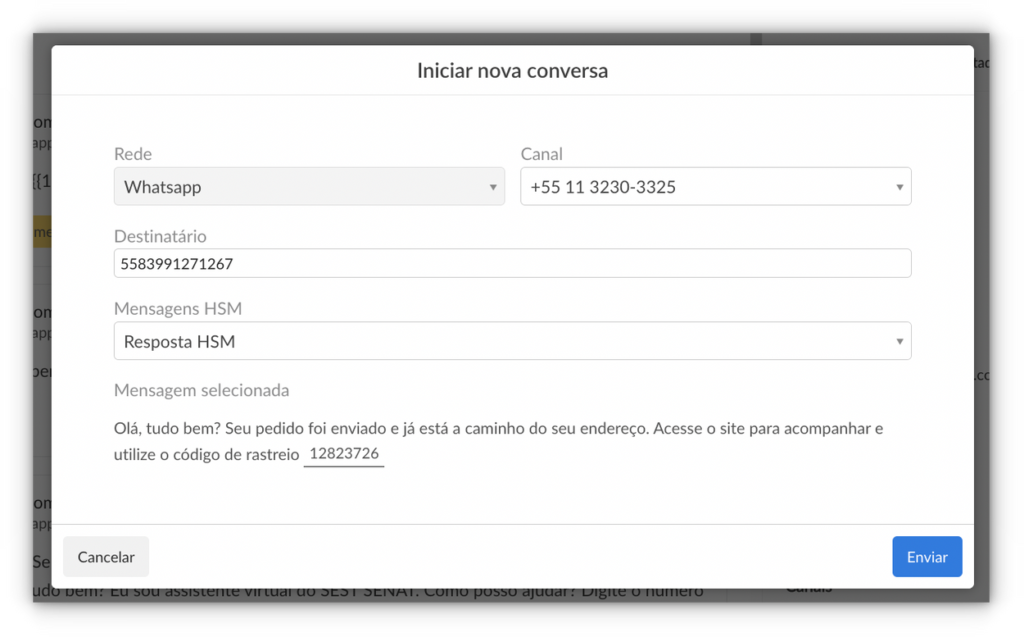Click the código de rastreio text in preview
This screenshot has height=637, width=1024.
[x=240, y=455]
